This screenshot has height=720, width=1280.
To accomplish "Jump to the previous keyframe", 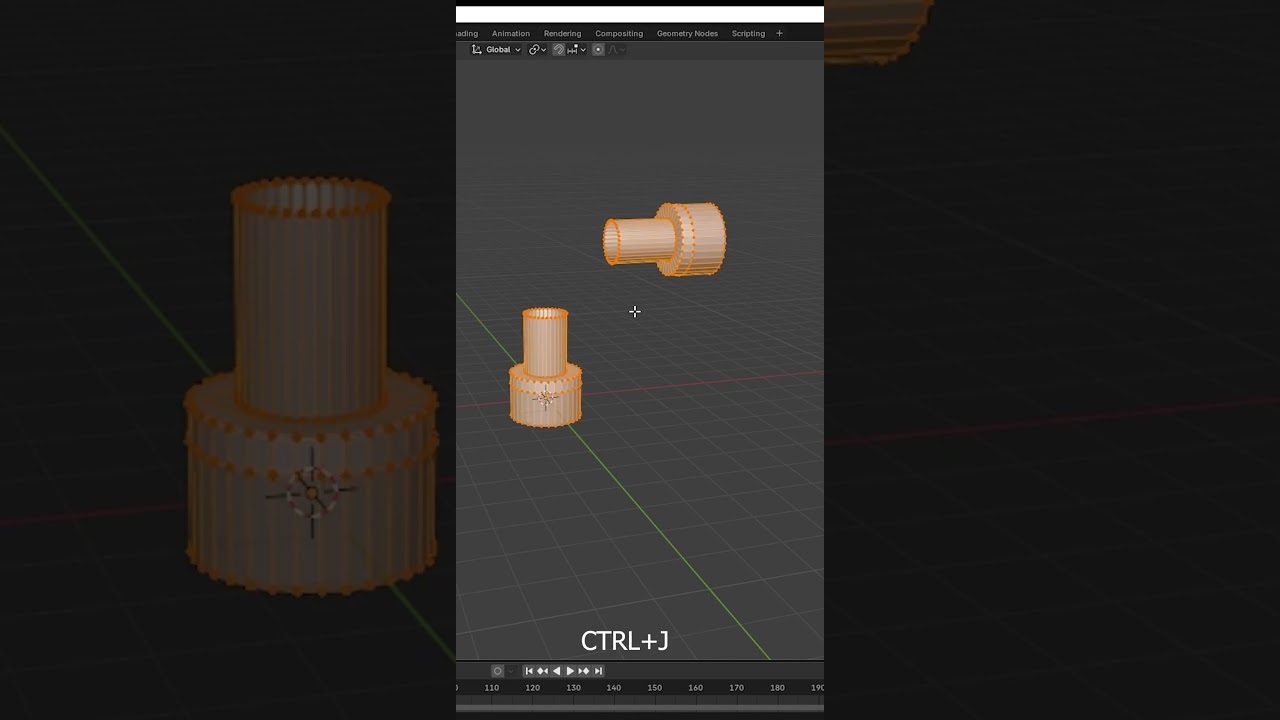I will [x=543, y=671].
